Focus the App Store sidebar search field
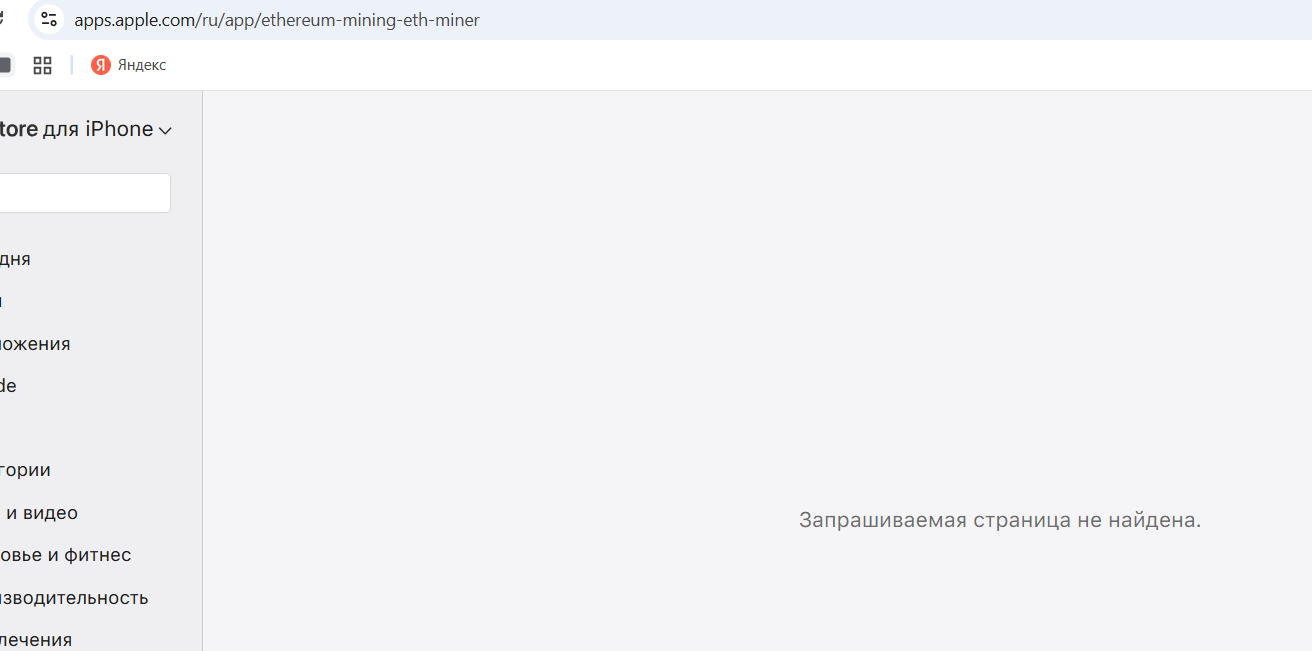This screenshot has width=1312, height=651. pos(85,193)
